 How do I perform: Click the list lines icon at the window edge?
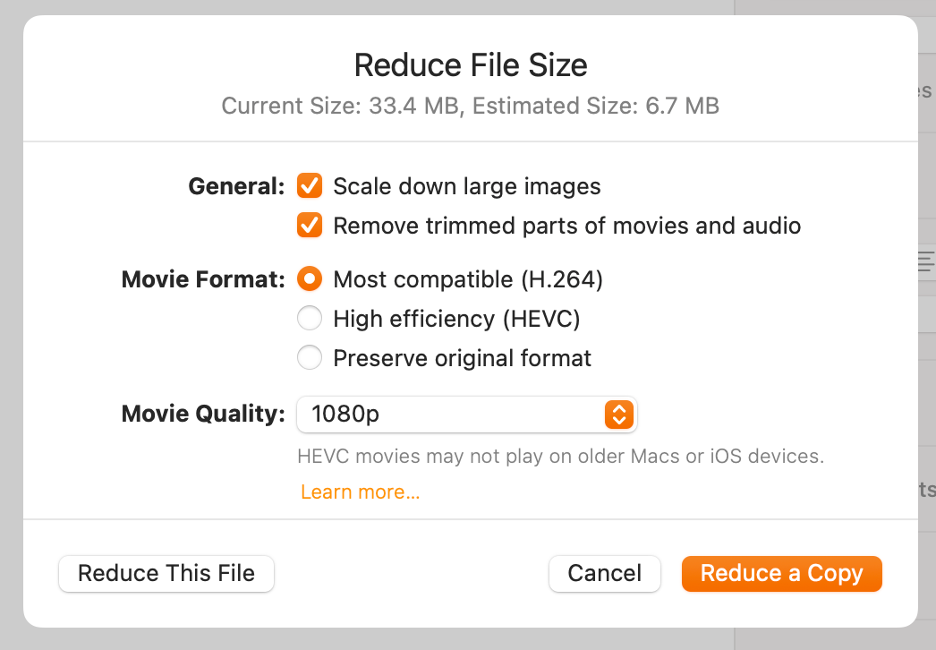925,260
